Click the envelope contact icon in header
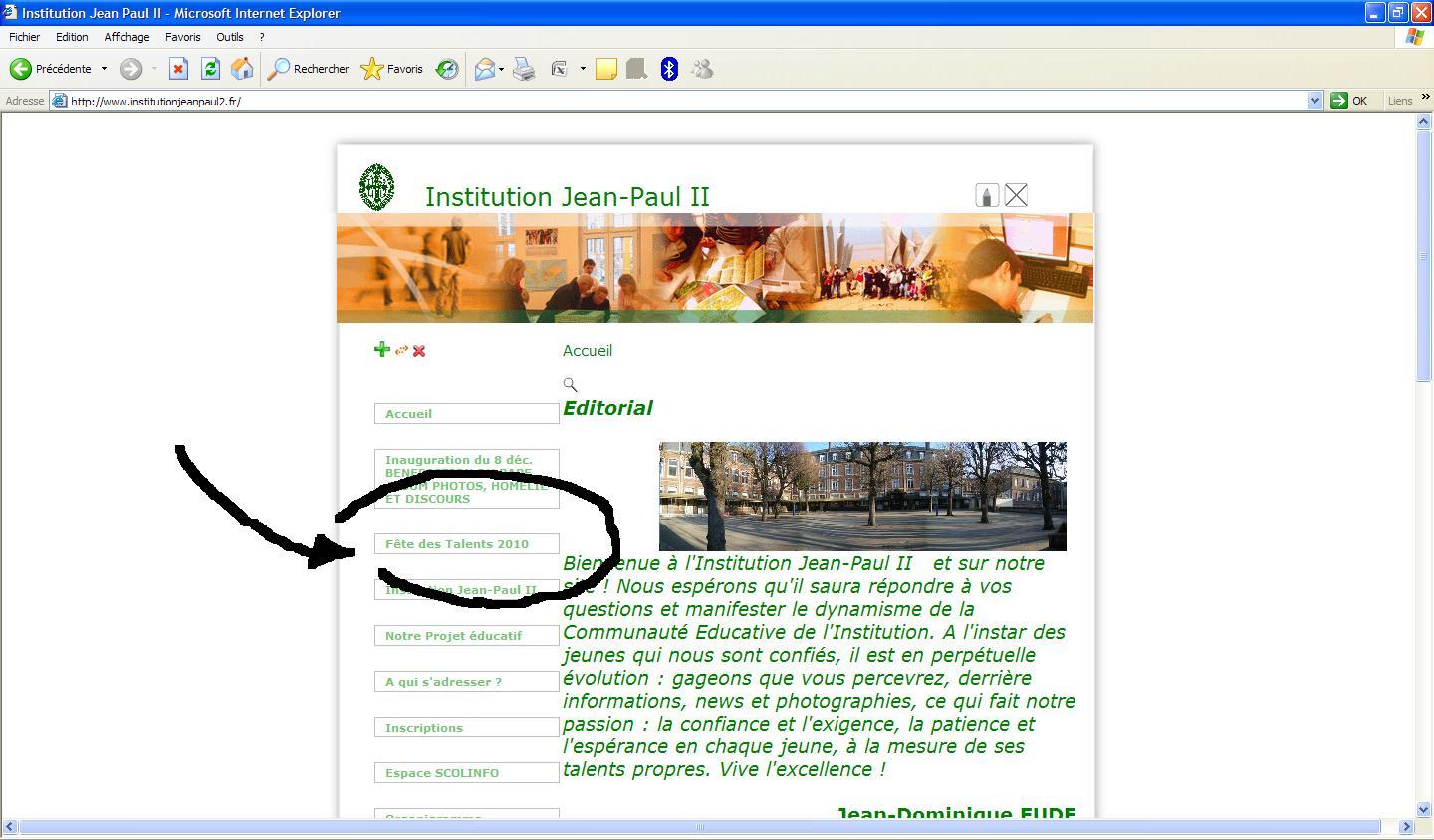Viewport: 1434px width, 840px height. point(1016,195)
